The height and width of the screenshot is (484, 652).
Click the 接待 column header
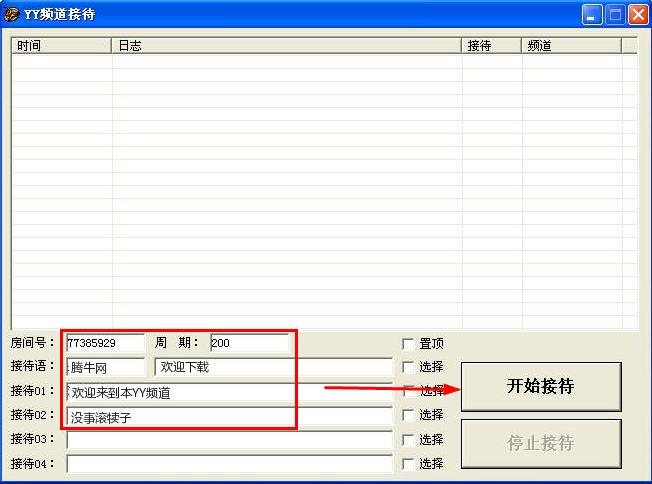[x=491, y=46]
